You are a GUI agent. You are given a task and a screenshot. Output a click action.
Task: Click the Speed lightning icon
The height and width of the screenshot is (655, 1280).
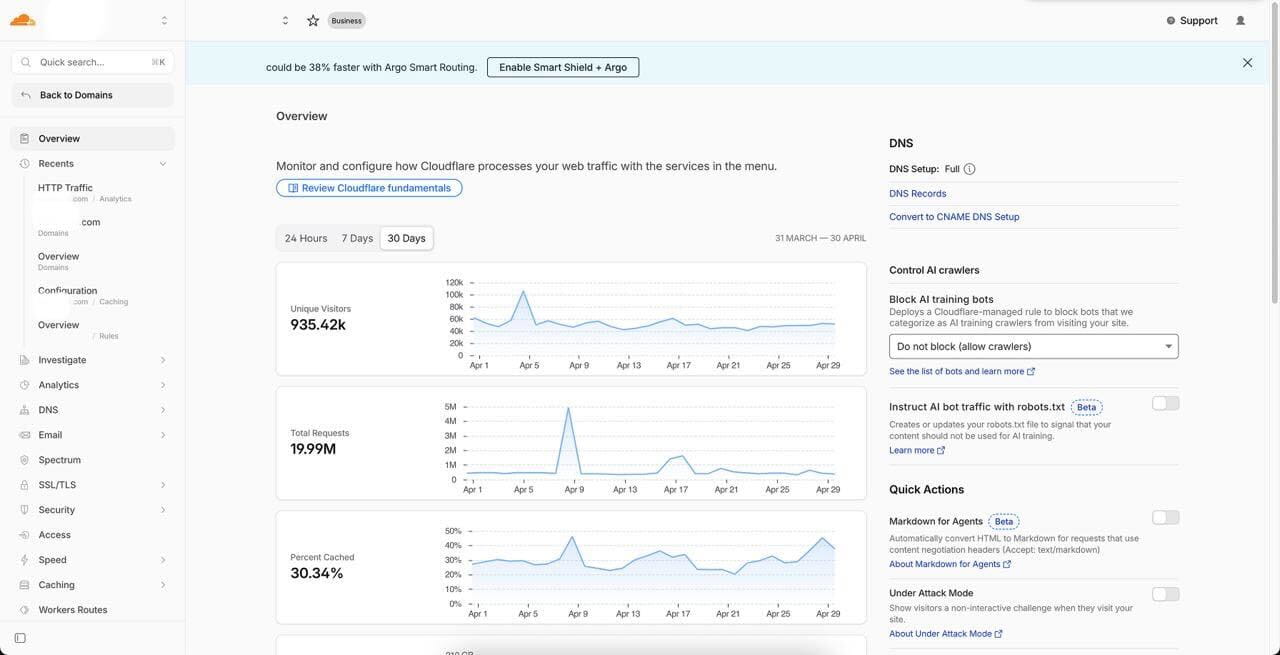point(24,560)
